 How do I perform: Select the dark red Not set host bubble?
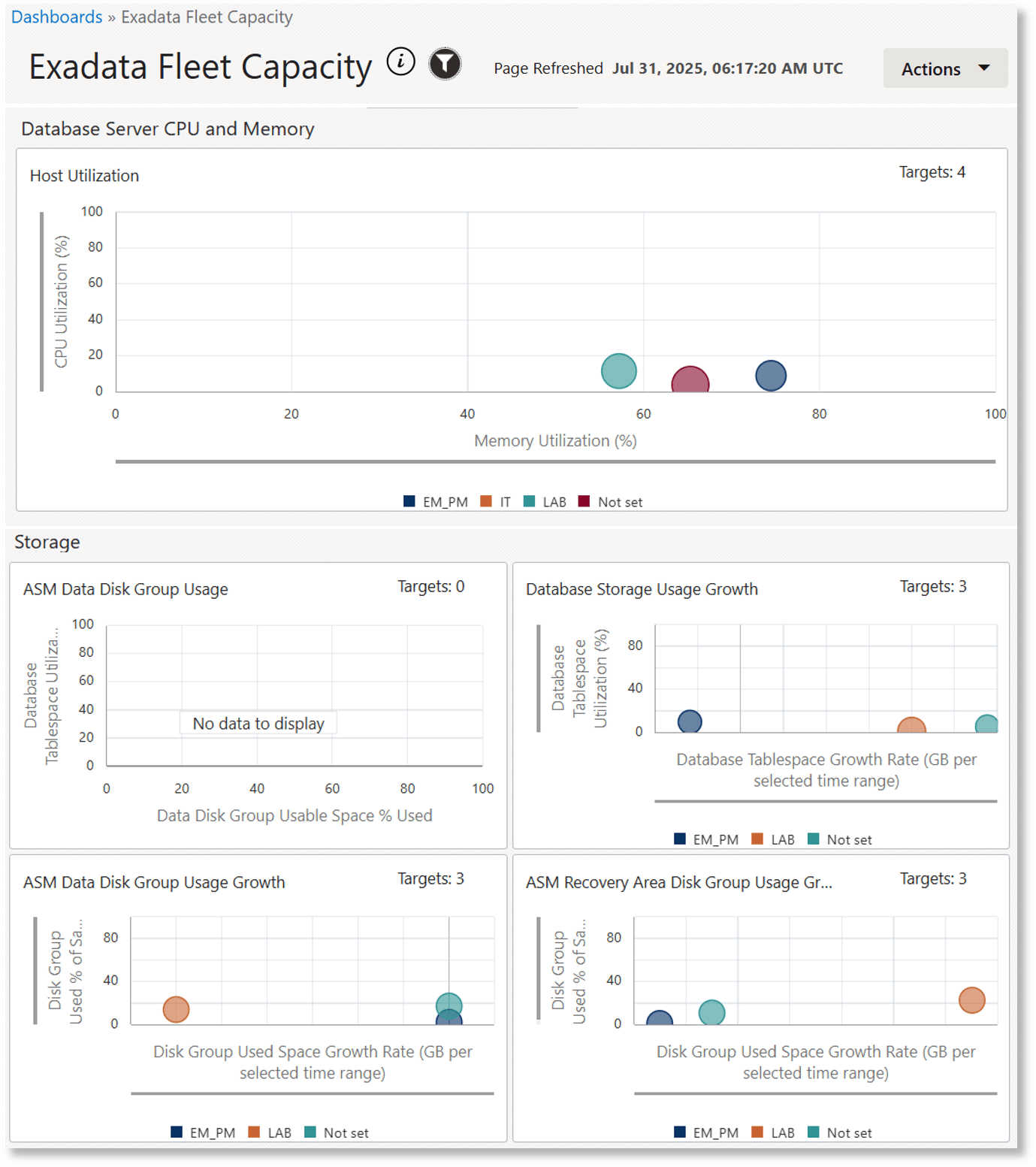[x=690, y=381]
